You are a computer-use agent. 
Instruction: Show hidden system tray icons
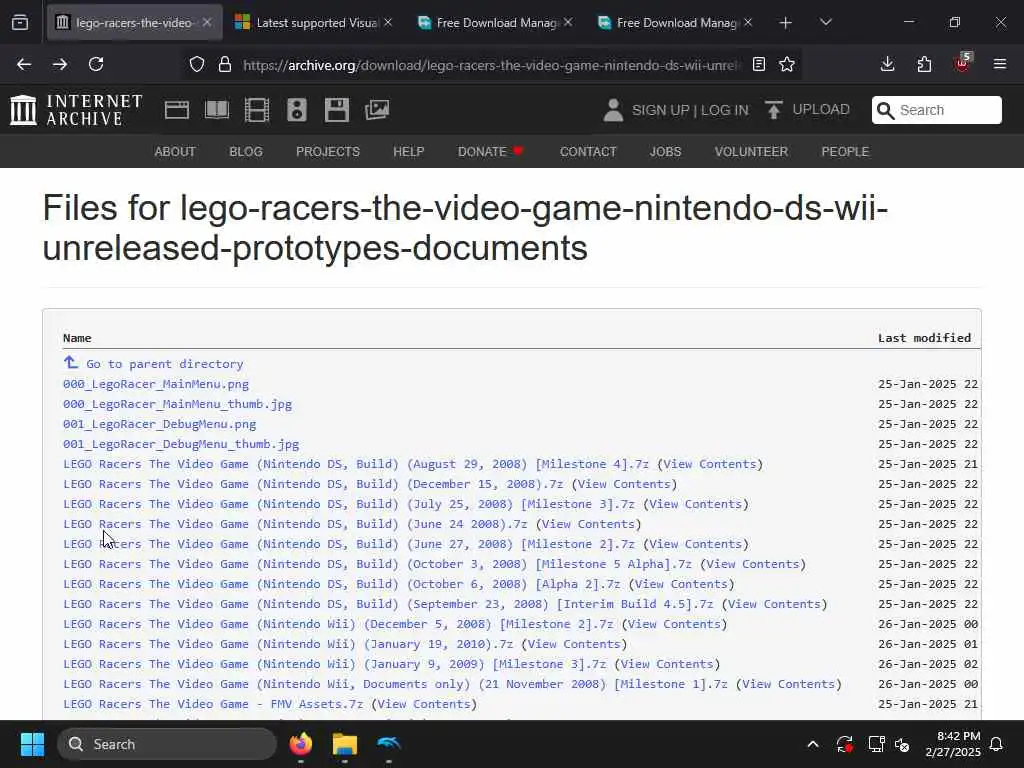813,744
